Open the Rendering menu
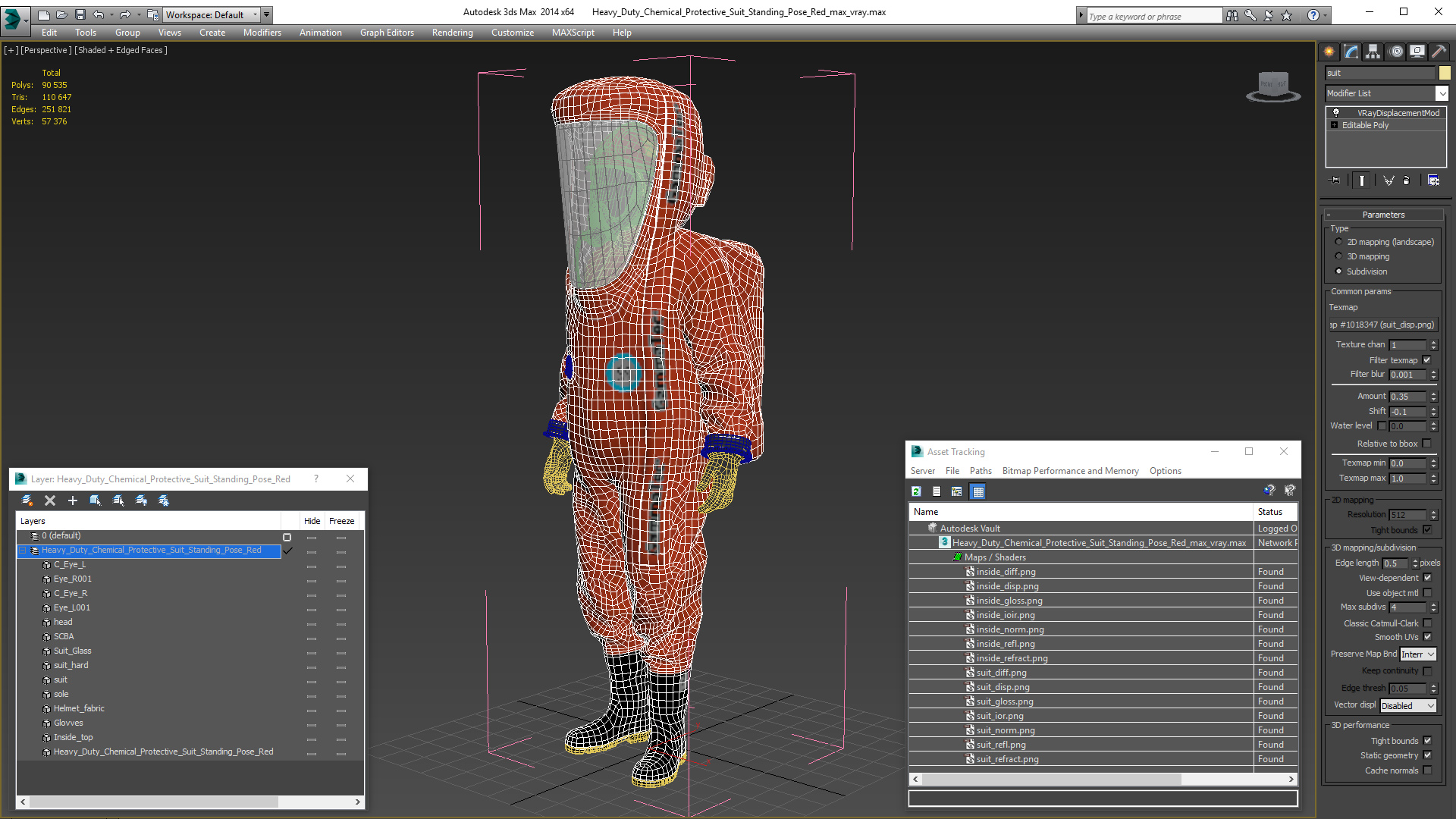This screenshot has height=819, width=1456. click(453, 33)
